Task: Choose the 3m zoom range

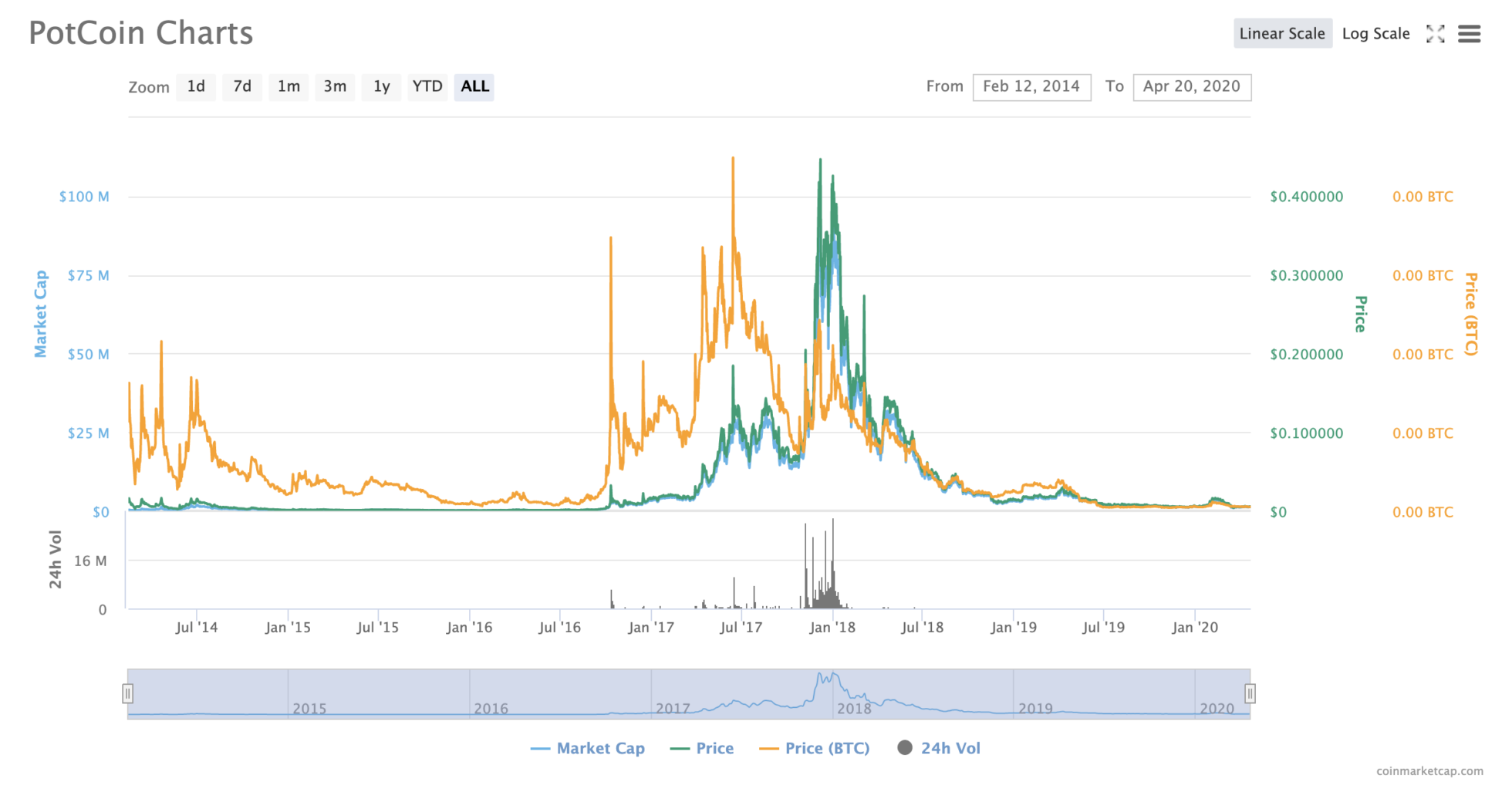Action: [335, 86]
